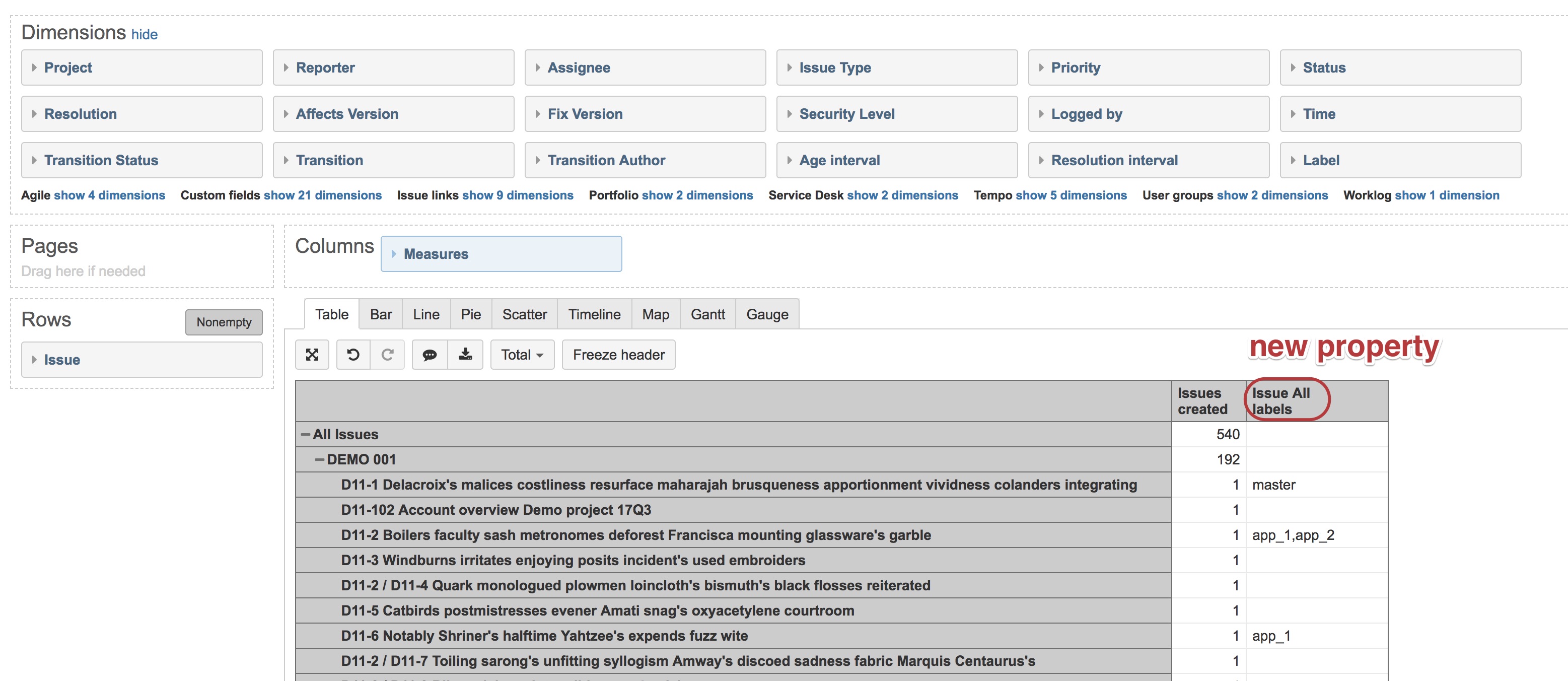
Task: Click Freeze header button
Action: [x=618, y=354]
